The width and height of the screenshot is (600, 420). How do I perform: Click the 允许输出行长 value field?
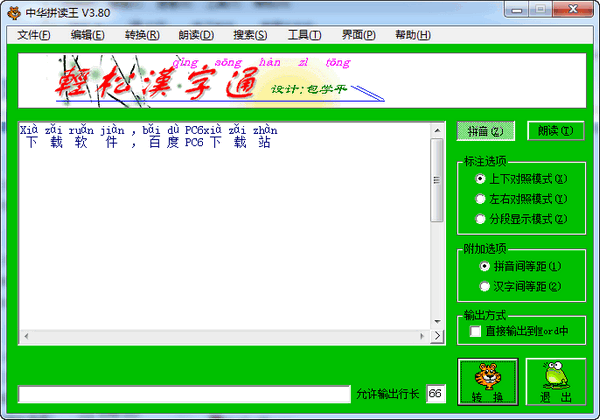(x=436, y=394)
